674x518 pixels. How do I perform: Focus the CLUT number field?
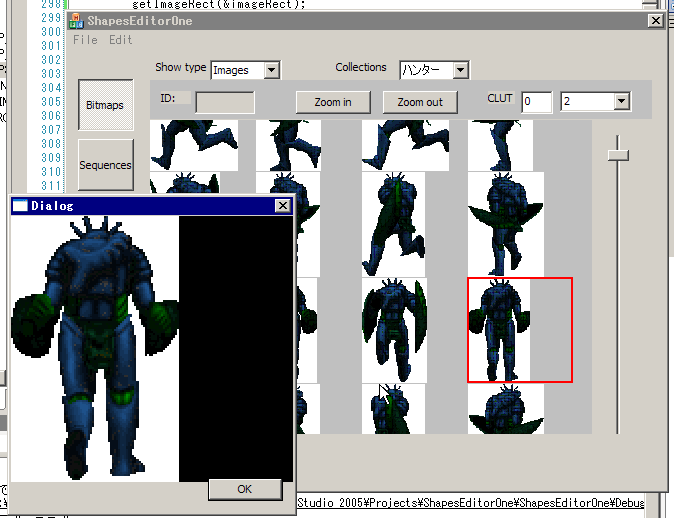536,102
